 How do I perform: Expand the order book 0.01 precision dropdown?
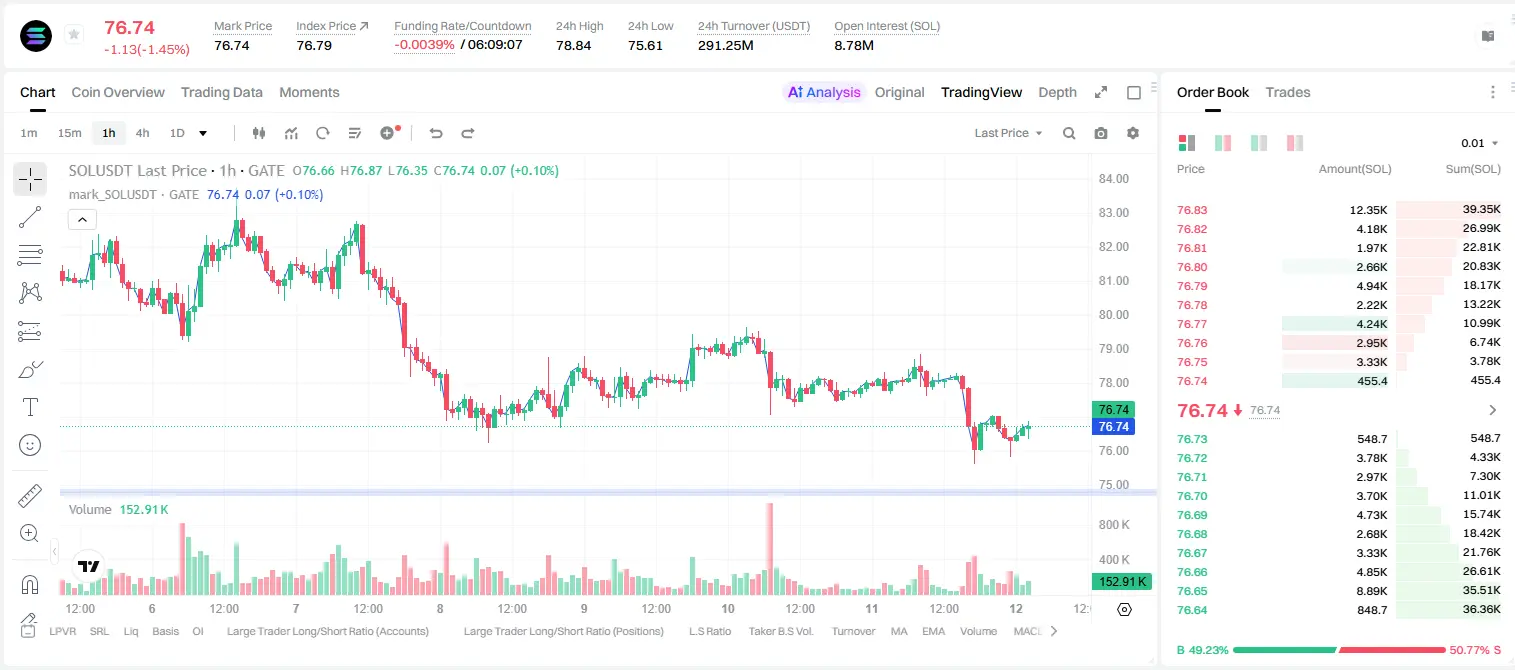point(1480,143)
